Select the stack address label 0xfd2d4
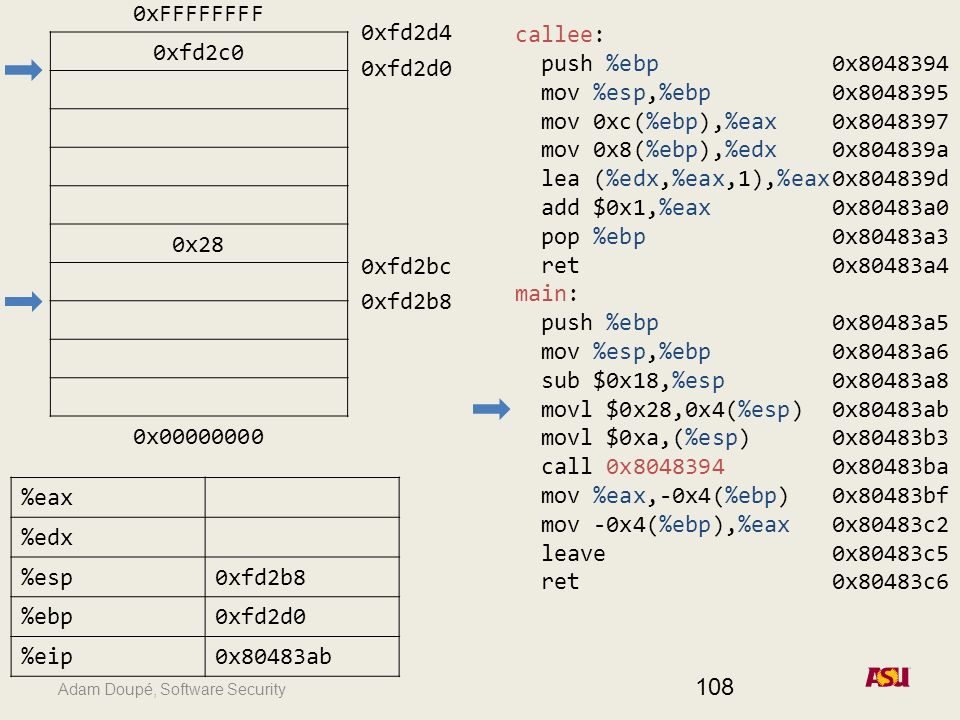This screenshot has height=720, width=960. pos(406,32)
